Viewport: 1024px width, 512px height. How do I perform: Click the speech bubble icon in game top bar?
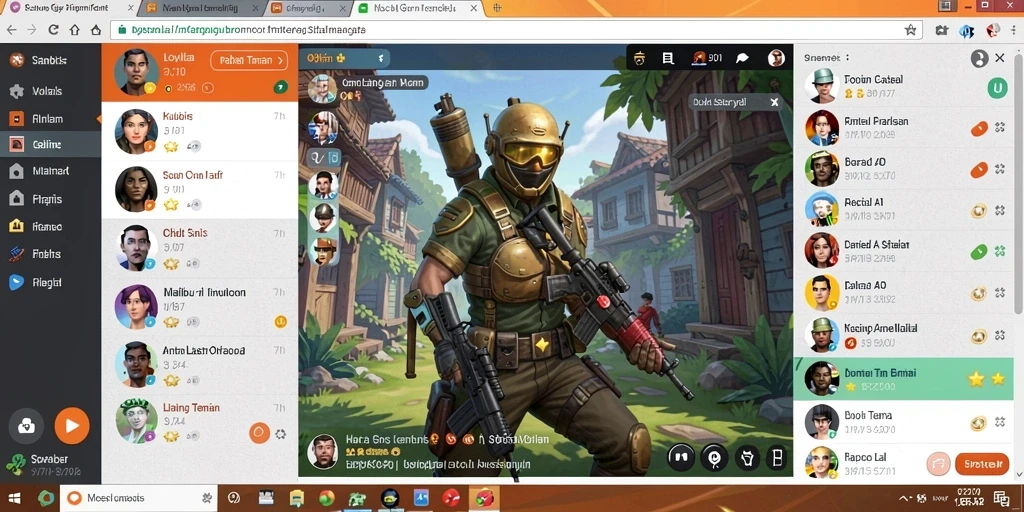743,58
